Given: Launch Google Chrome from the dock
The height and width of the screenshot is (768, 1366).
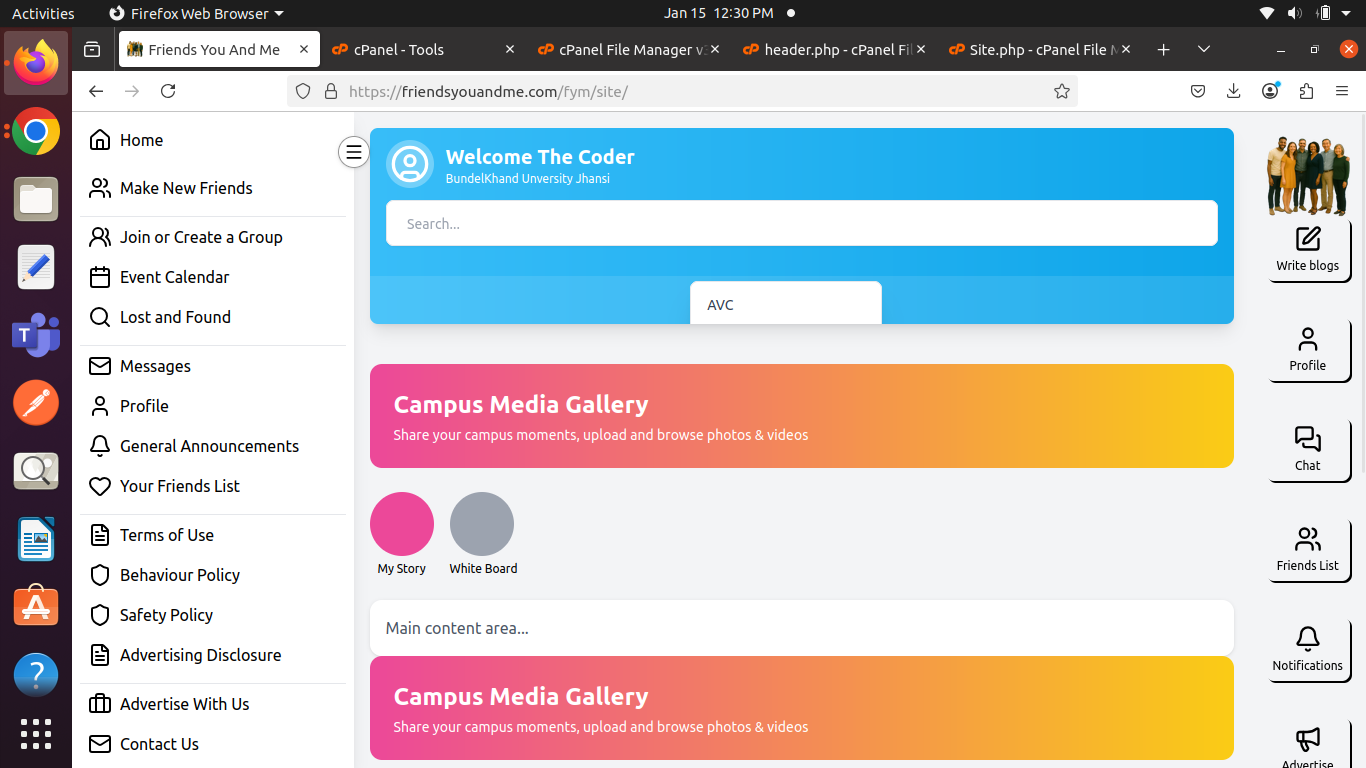Looking at the screenshot, I should click(x=36, y=131).
